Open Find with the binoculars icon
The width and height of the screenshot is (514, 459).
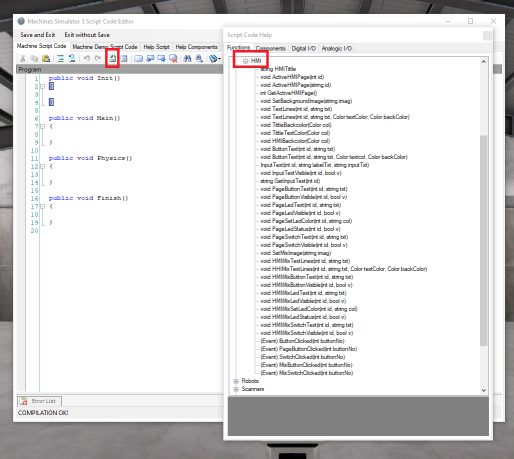pos(187,59)
